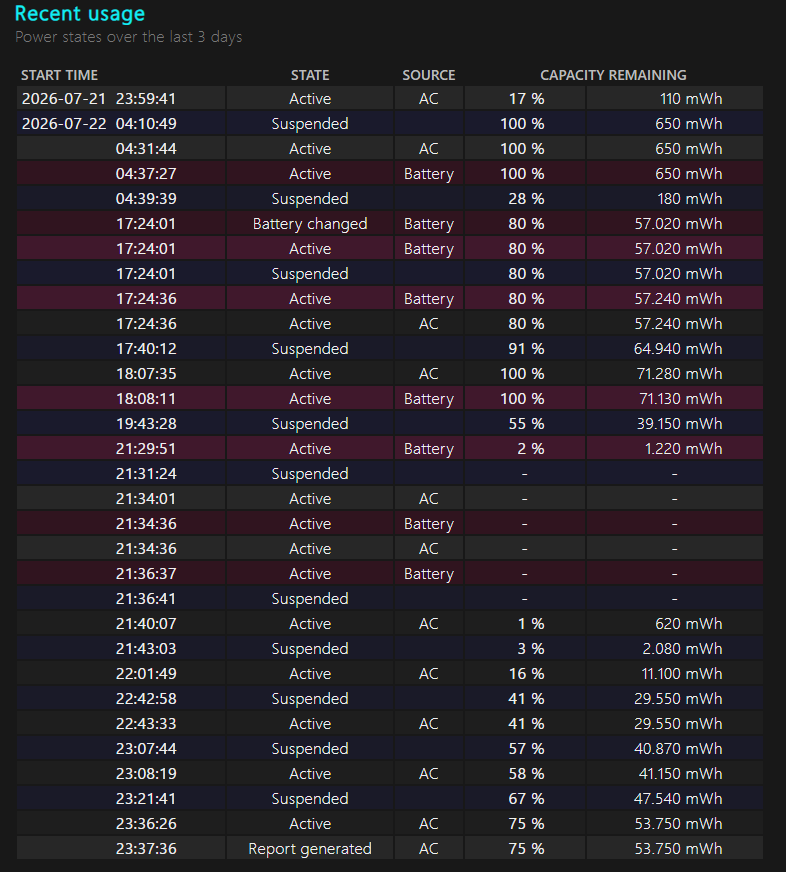Click the Battery changed state cell
Viewport: 786px width, 872px height.
[310, 224]
